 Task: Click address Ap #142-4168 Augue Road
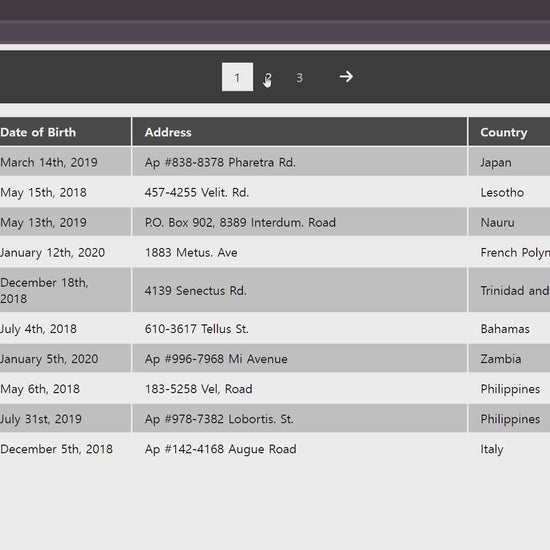[x=221, y=449]
